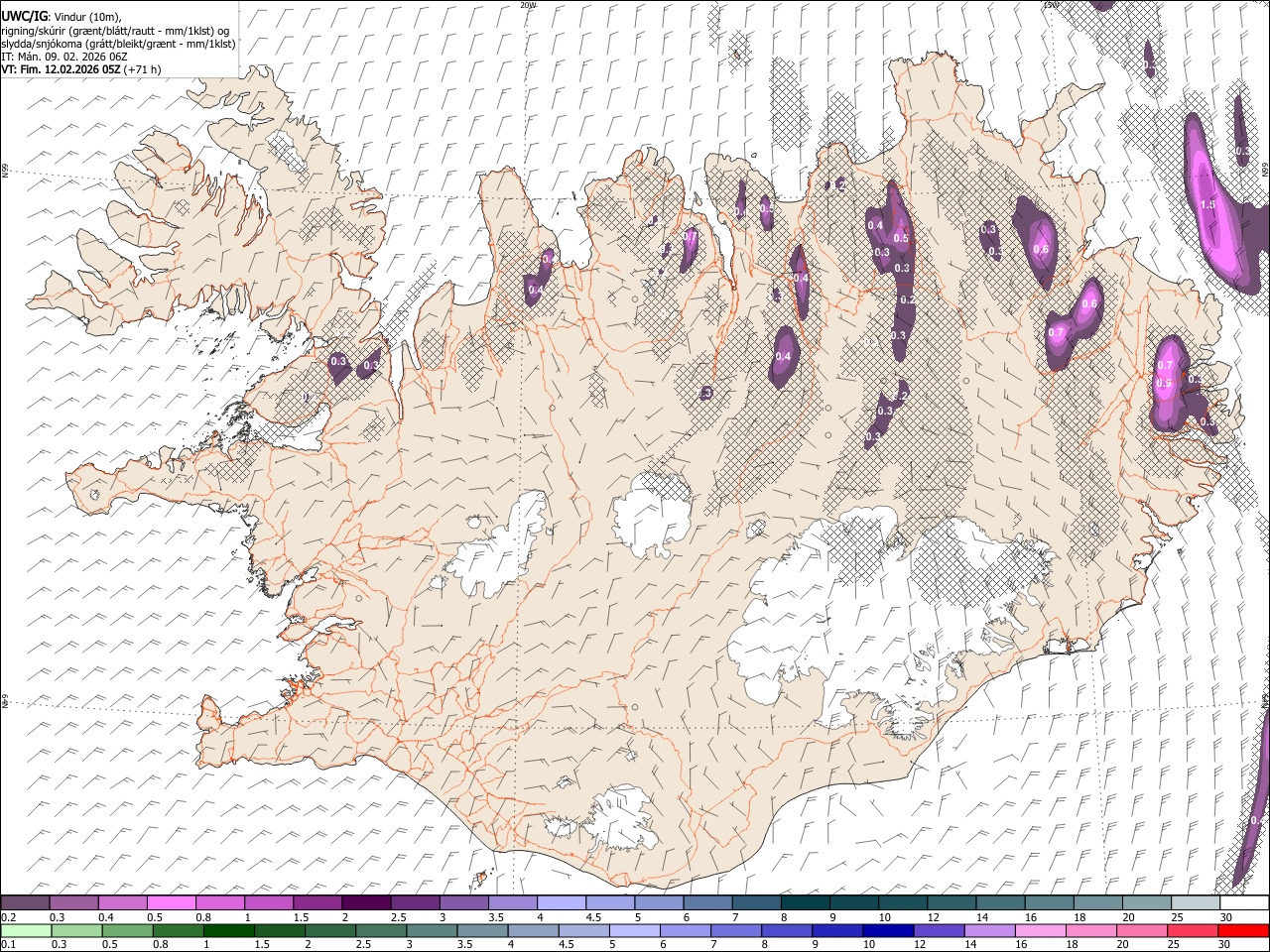The image size is (1270, 952).
Task: Pick darkest green legend swatch between 1 and 1.5
Action: pos(229,930)
